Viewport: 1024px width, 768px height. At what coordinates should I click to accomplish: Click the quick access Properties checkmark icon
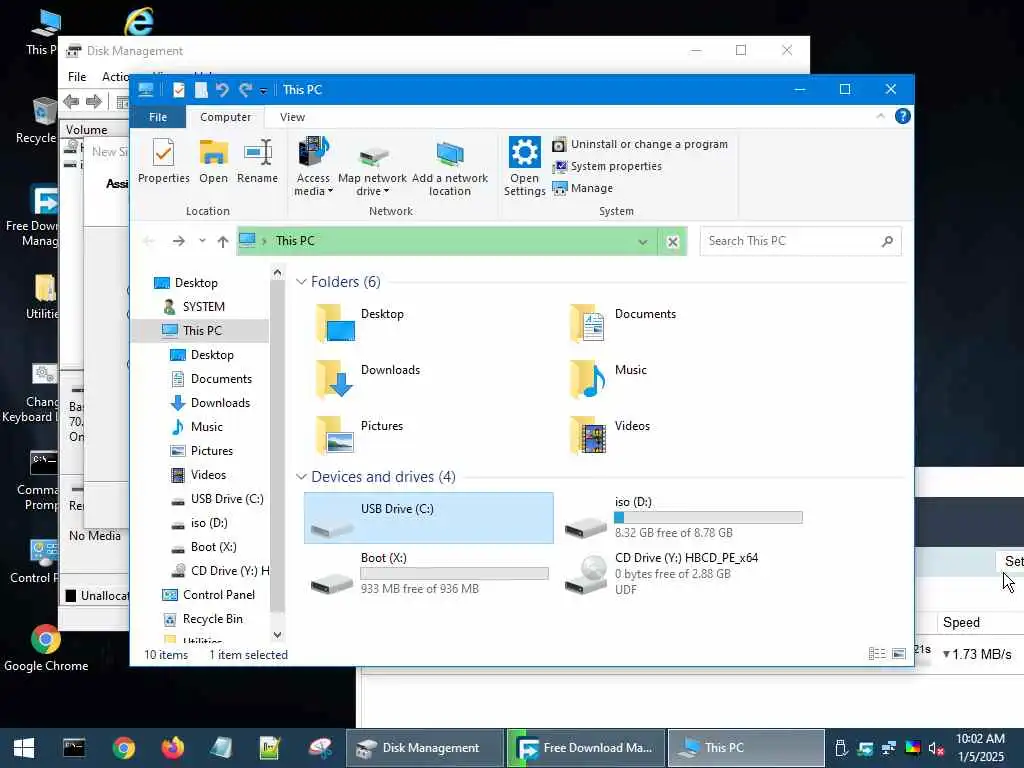(x=178, y=90)
